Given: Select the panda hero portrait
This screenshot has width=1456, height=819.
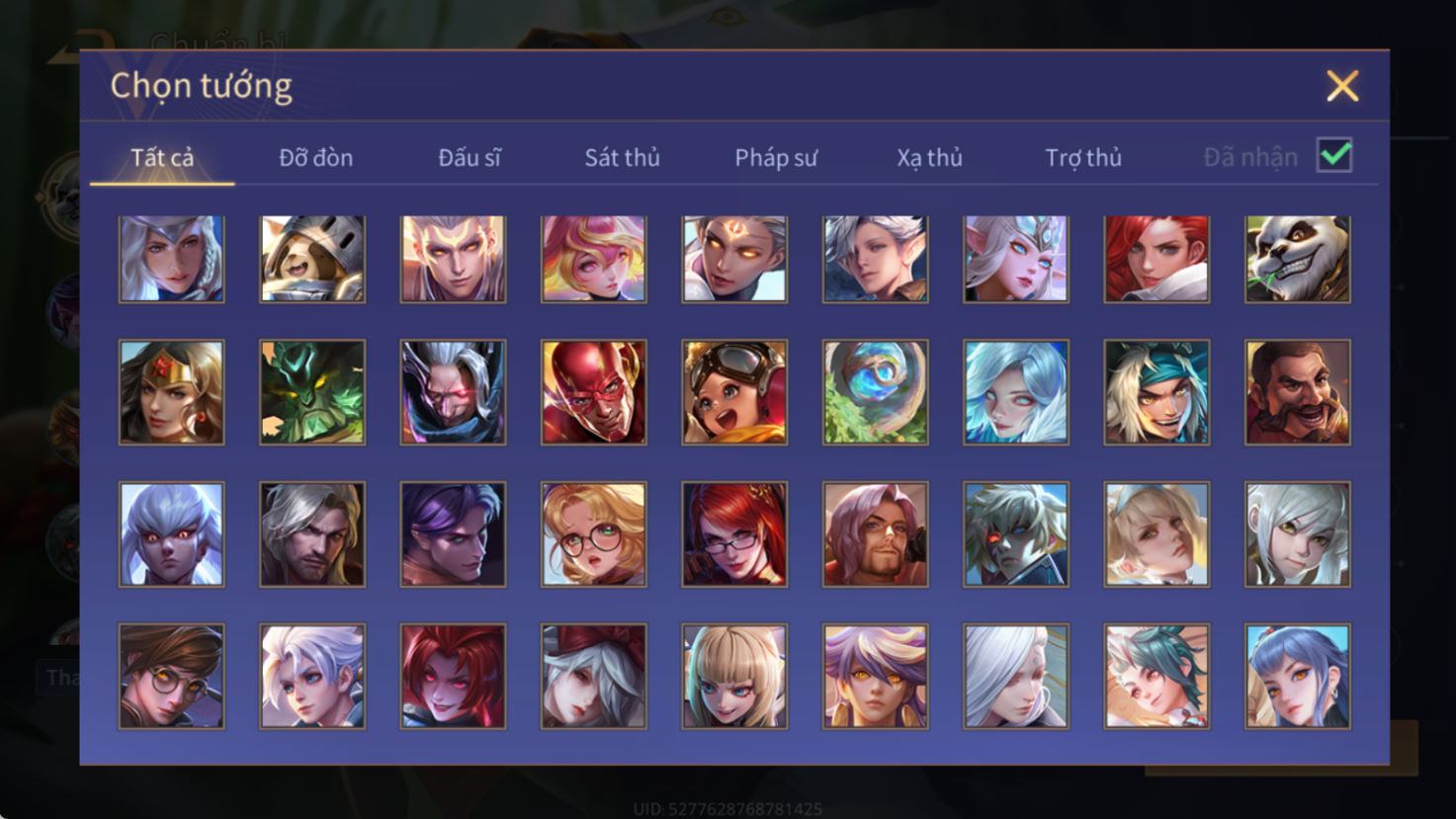Looking at the screenshot, I should point(1297,259).
